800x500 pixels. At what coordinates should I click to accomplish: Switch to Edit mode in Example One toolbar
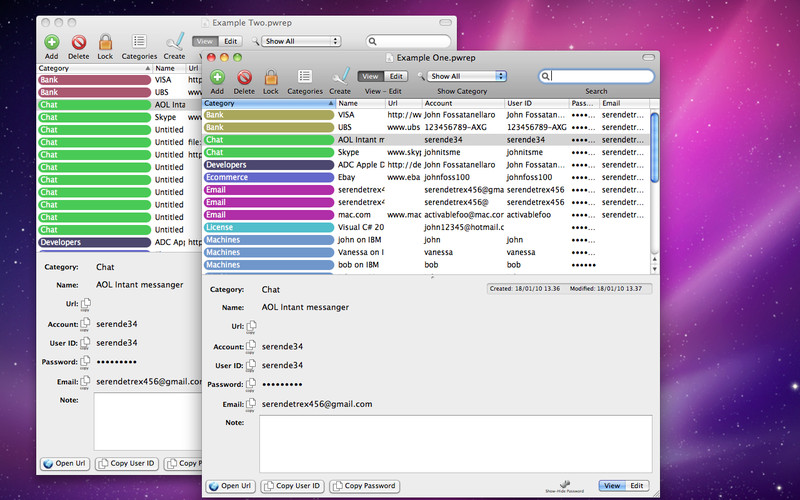pyautogui.click(x=396, y=77)
